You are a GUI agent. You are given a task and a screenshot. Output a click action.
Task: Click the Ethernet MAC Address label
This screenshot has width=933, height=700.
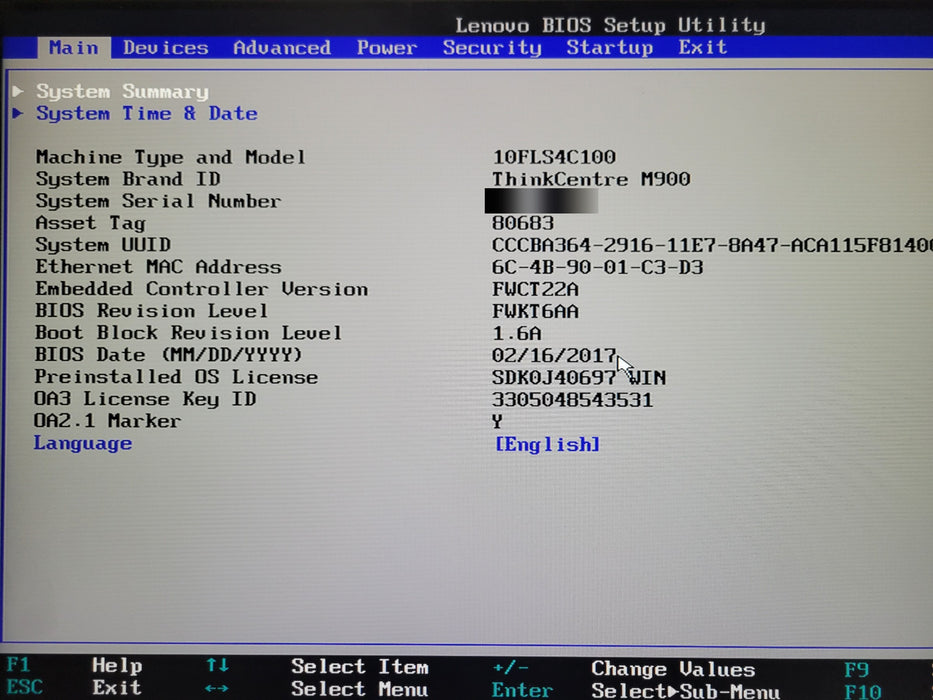158,267
